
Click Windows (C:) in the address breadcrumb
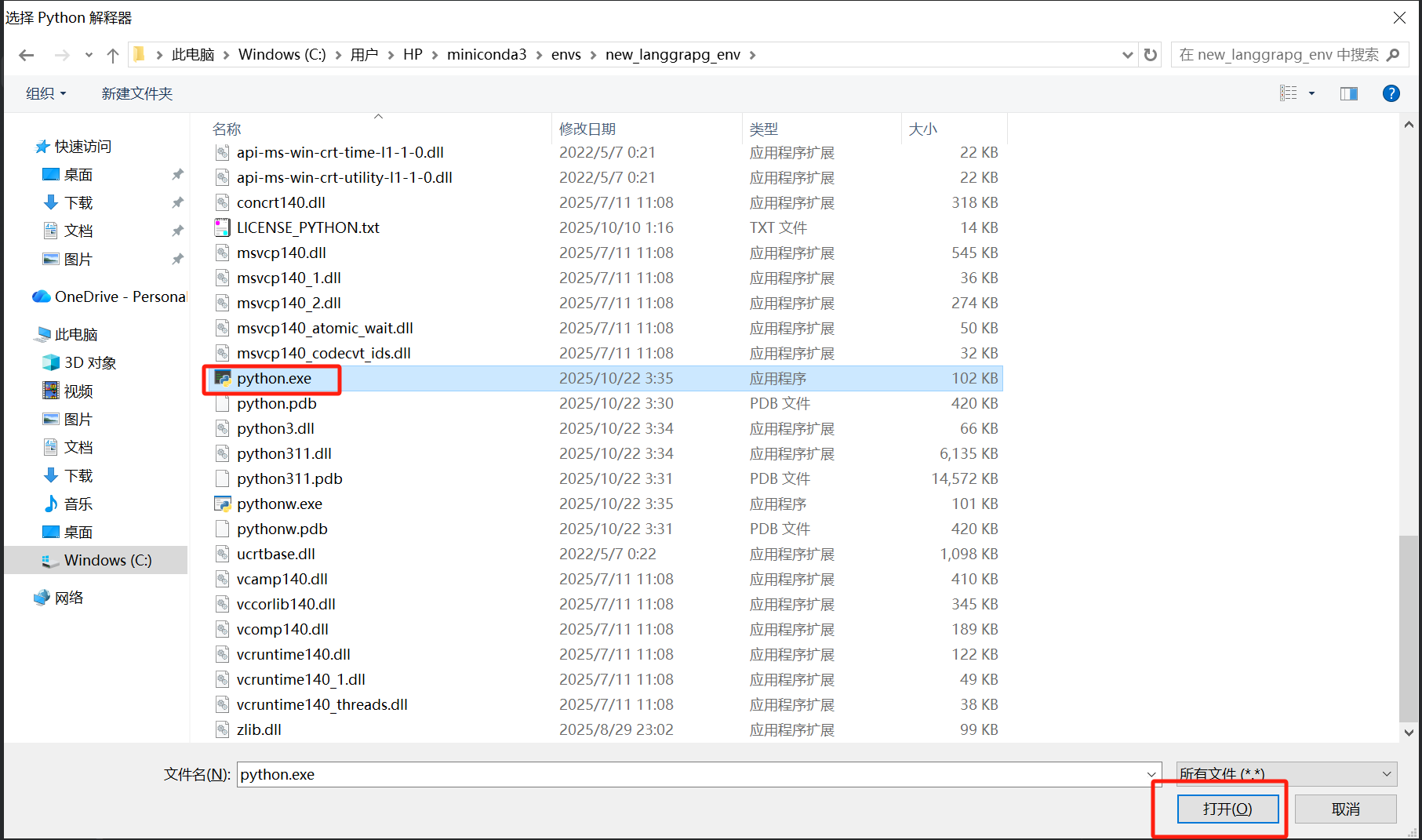(282, 55)
